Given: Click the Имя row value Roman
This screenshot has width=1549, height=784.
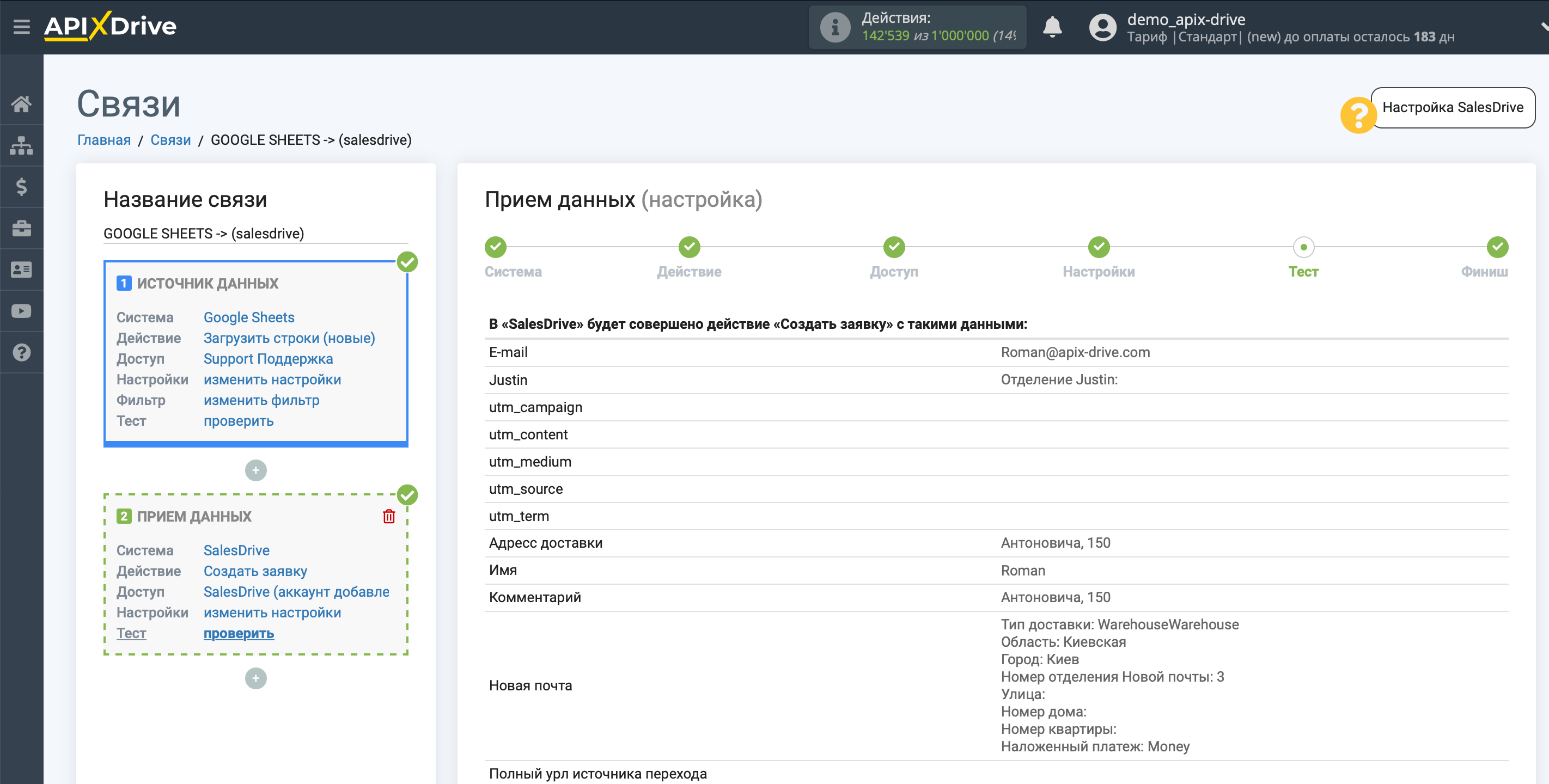Looking at the screenshot, I should (x=1023, y=570).
